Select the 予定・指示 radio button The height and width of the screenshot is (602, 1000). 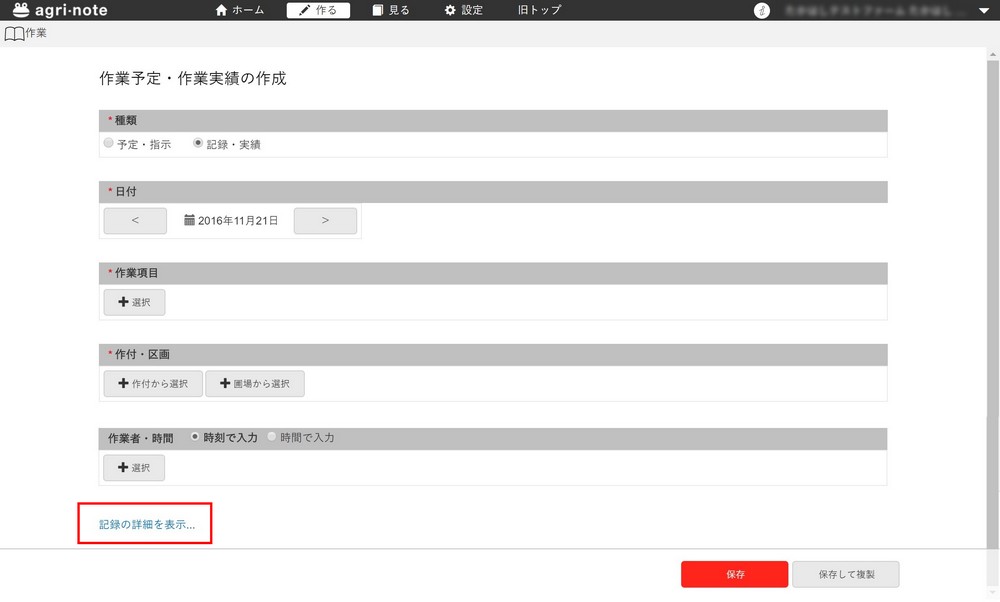(109, 144)
